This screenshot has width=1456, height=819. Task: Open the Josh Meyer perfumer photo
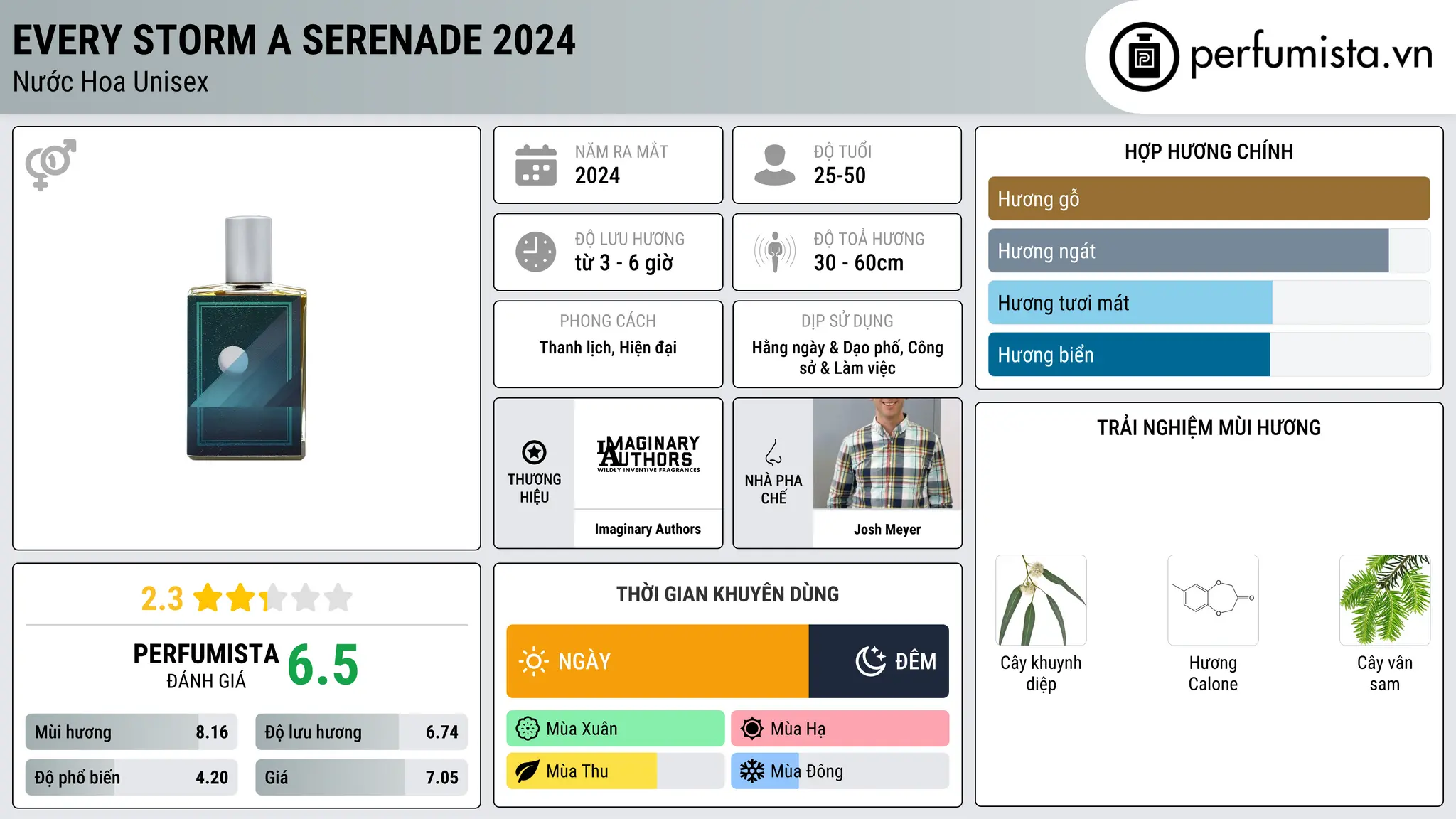click(x=887, y=454)
